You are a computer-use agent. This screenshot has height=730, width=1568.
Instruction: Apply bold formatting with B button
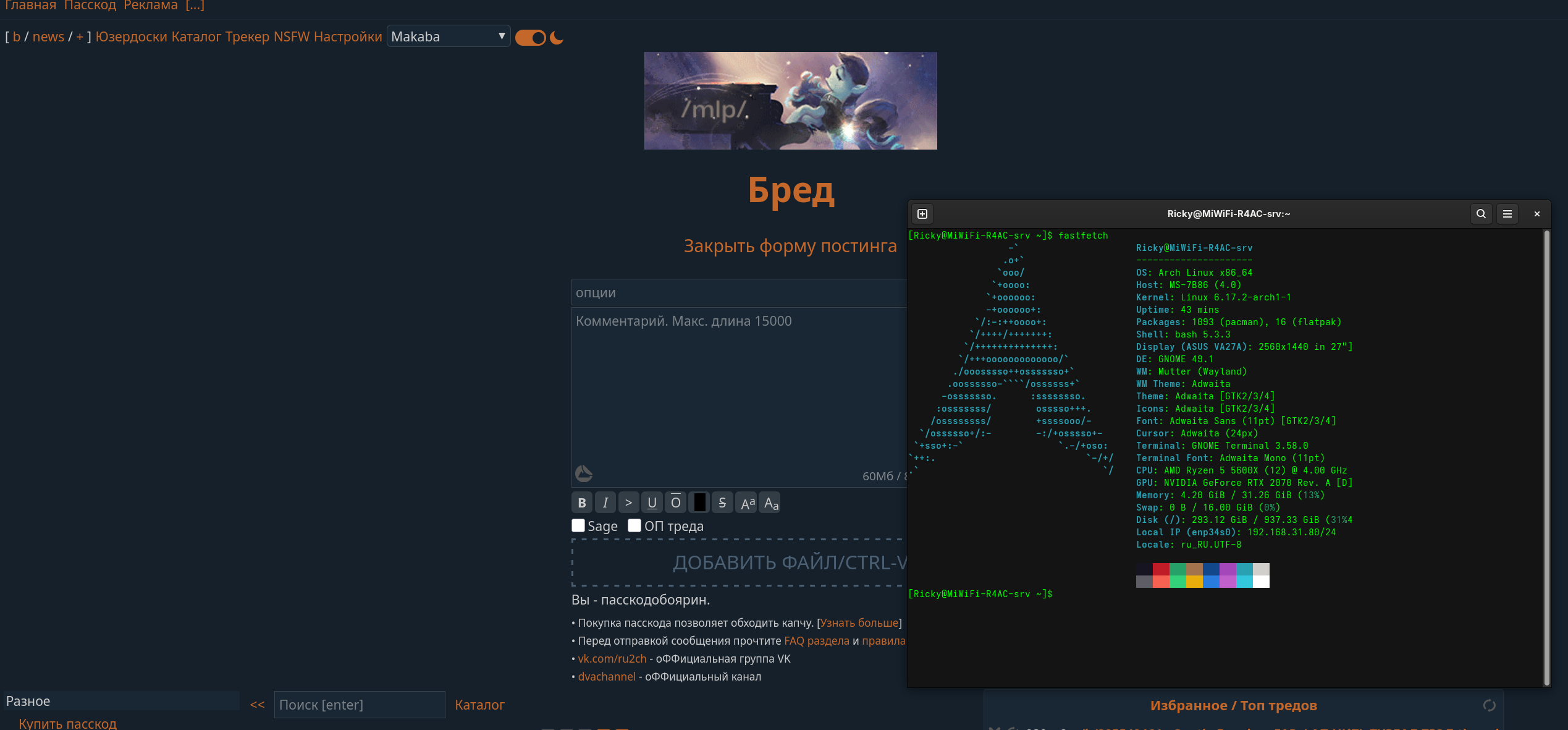point(581,503)
